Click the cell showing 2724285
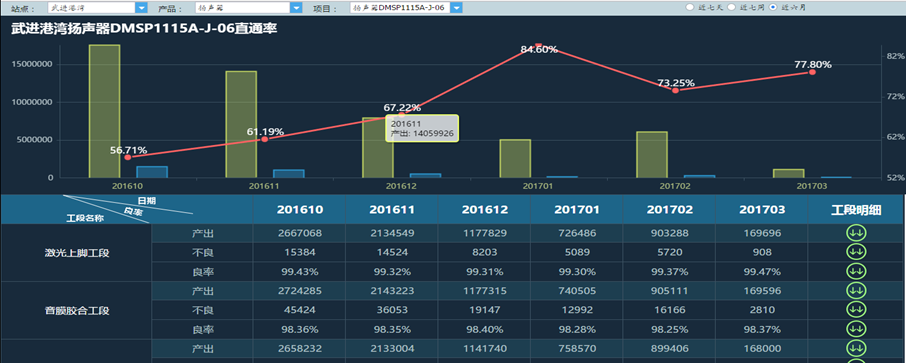Screen dimensions: 906x363 pos(299,291)
